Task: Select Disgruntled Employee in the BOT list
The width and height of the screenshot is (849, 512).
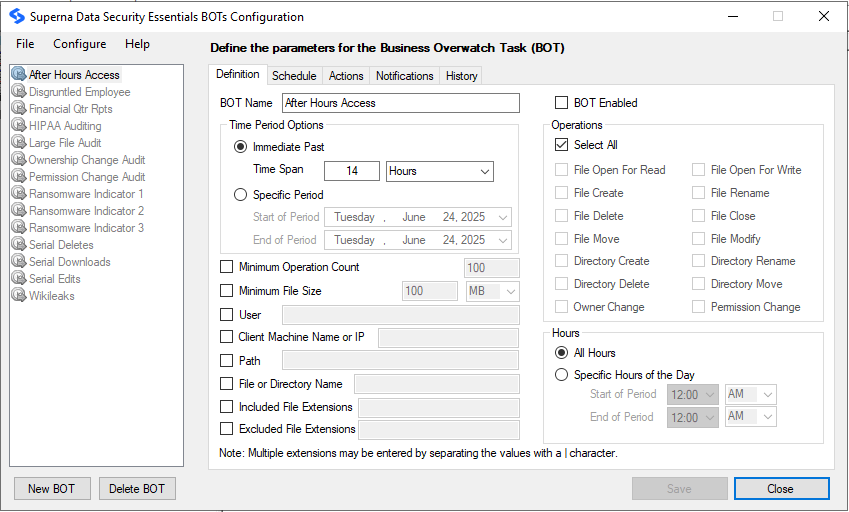Action: click(x=80, y=92)
